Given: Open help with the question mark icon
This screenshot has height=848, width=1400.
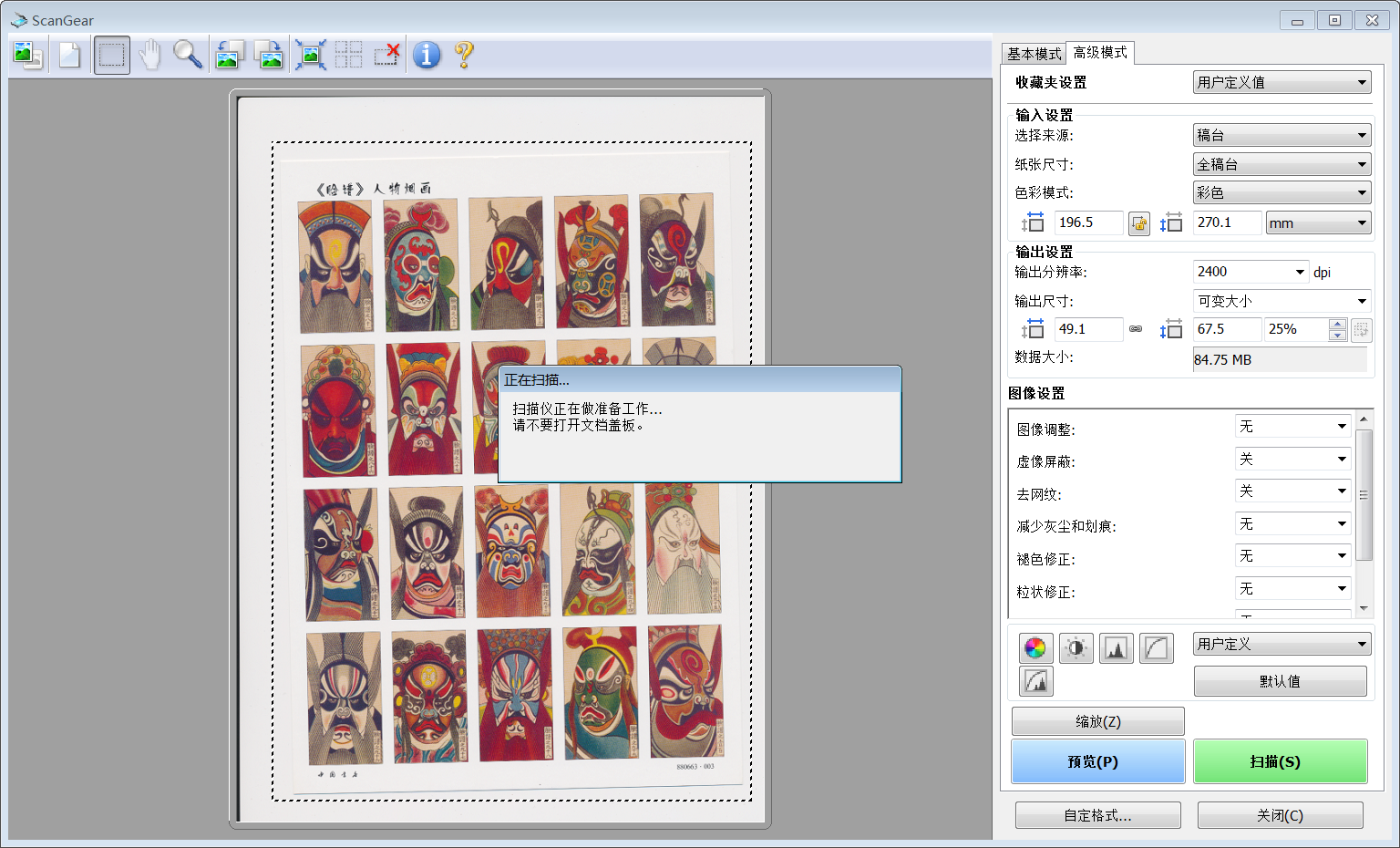Looking at the screenshot, I should click(464, 56).
